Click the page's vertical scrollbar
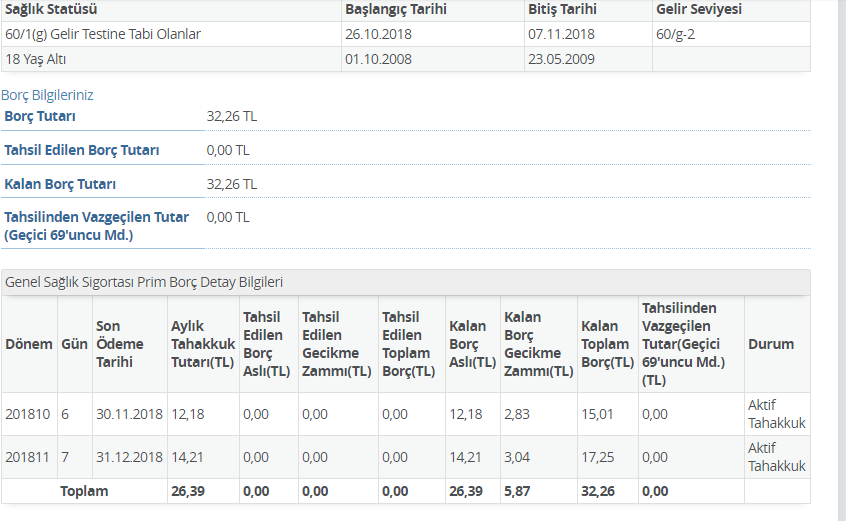846x521 pixels. [x=841, y=260]
